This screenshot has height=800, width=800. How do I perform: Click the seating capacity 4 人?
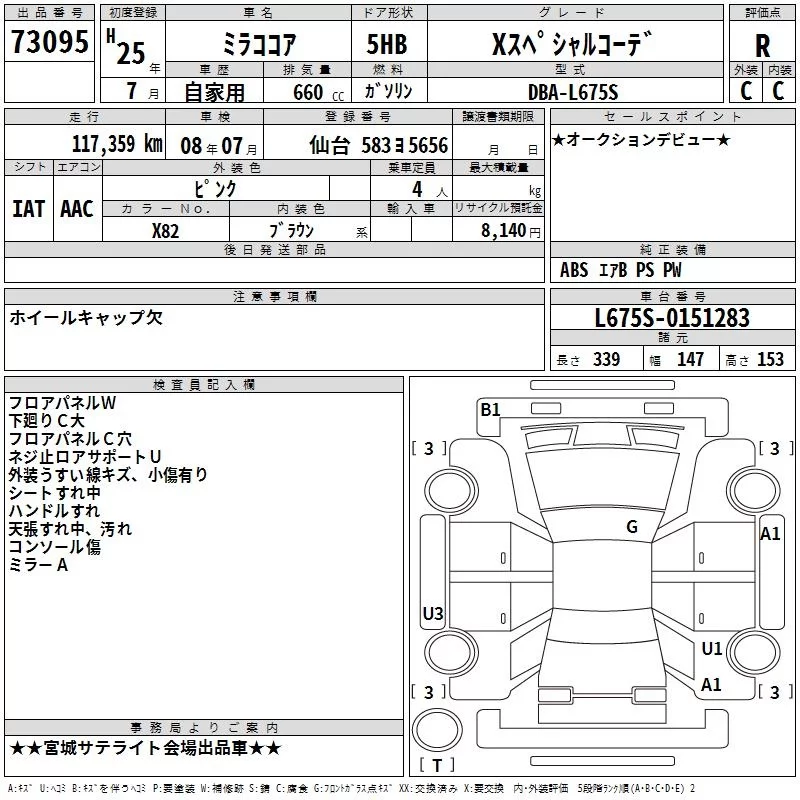[x=429, y=189]
